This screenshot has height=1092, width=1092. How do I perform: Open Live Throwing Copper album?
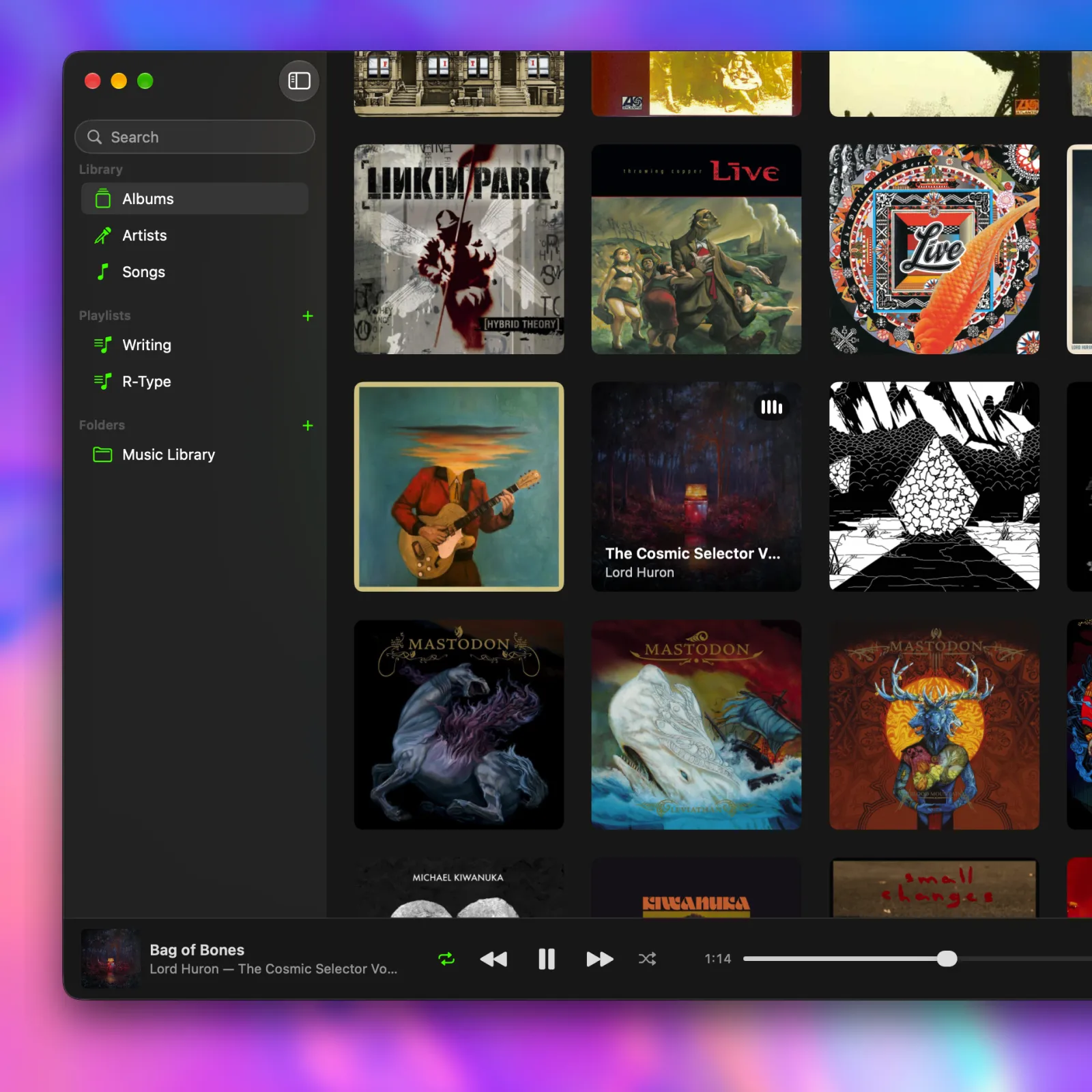pos(696,249)
